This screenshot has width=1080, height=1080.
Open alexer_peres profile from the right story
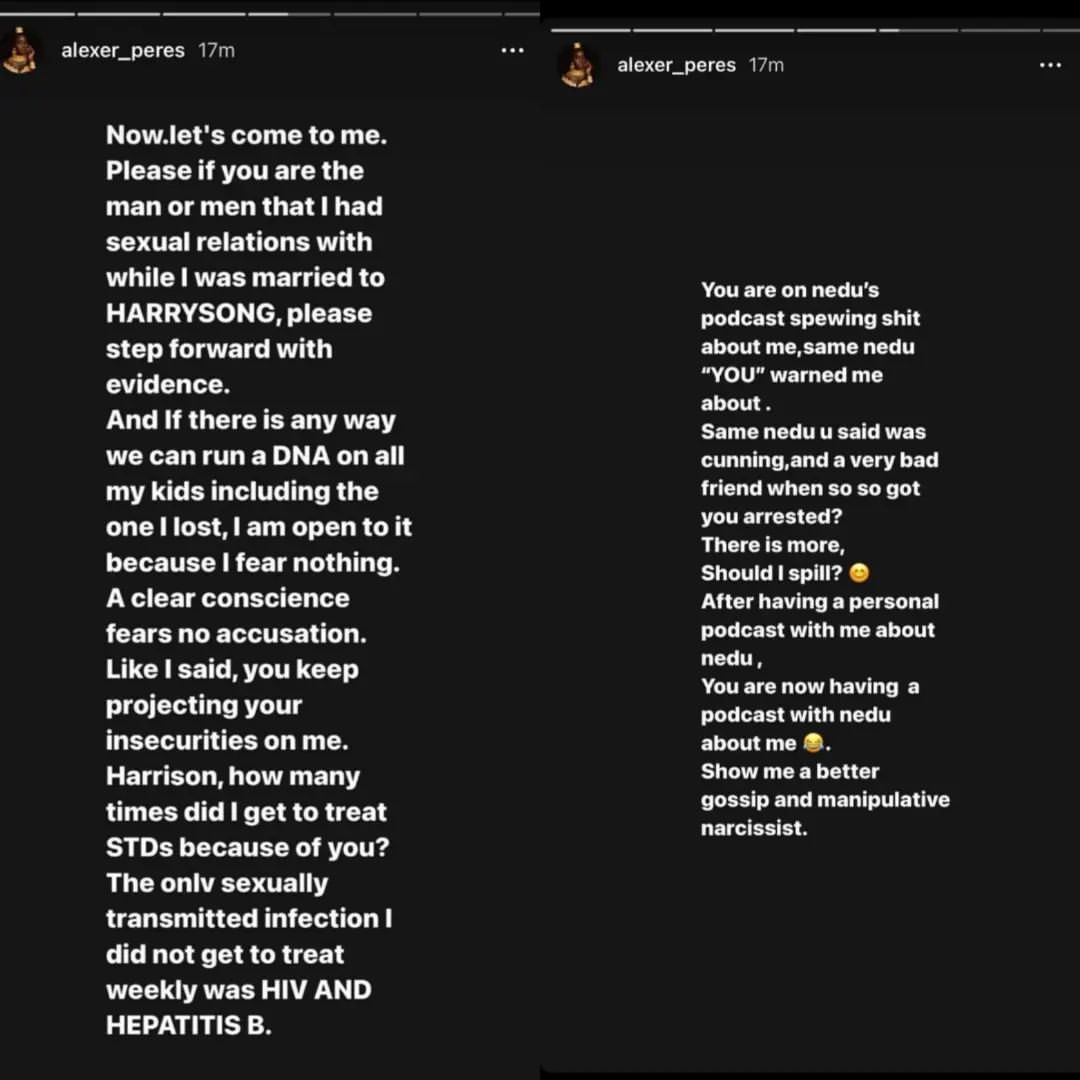(676, 66)
